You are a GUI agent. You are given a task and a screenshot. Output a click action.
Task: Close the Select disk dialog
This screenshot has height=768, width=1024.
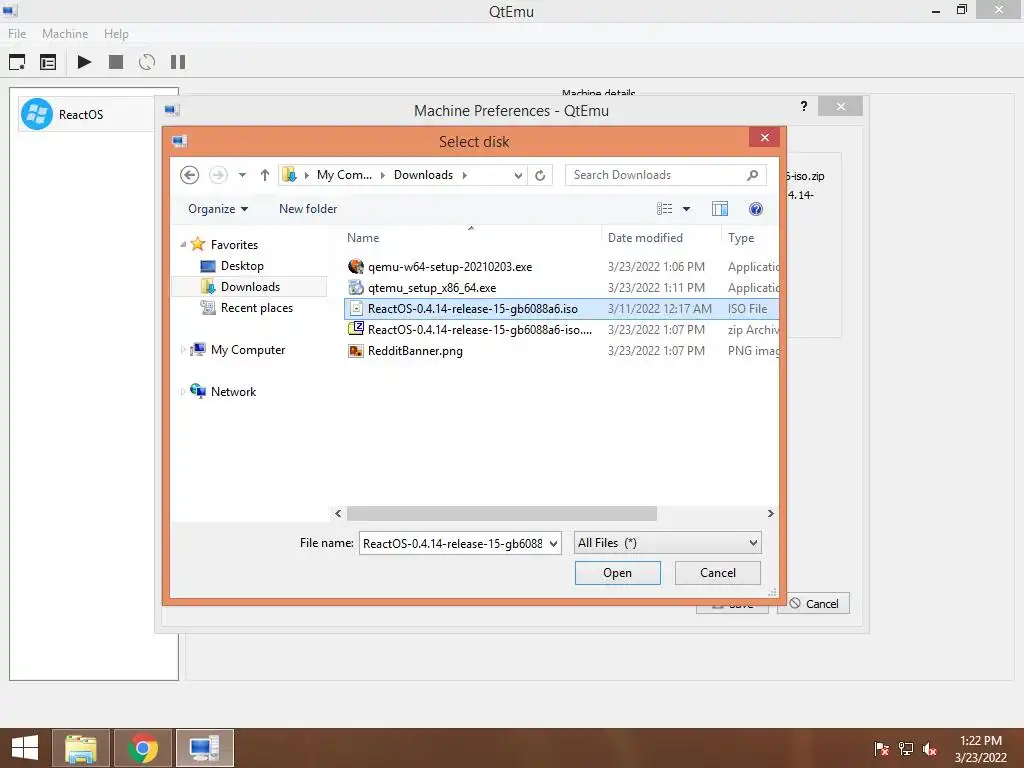(x=765, y=137)
